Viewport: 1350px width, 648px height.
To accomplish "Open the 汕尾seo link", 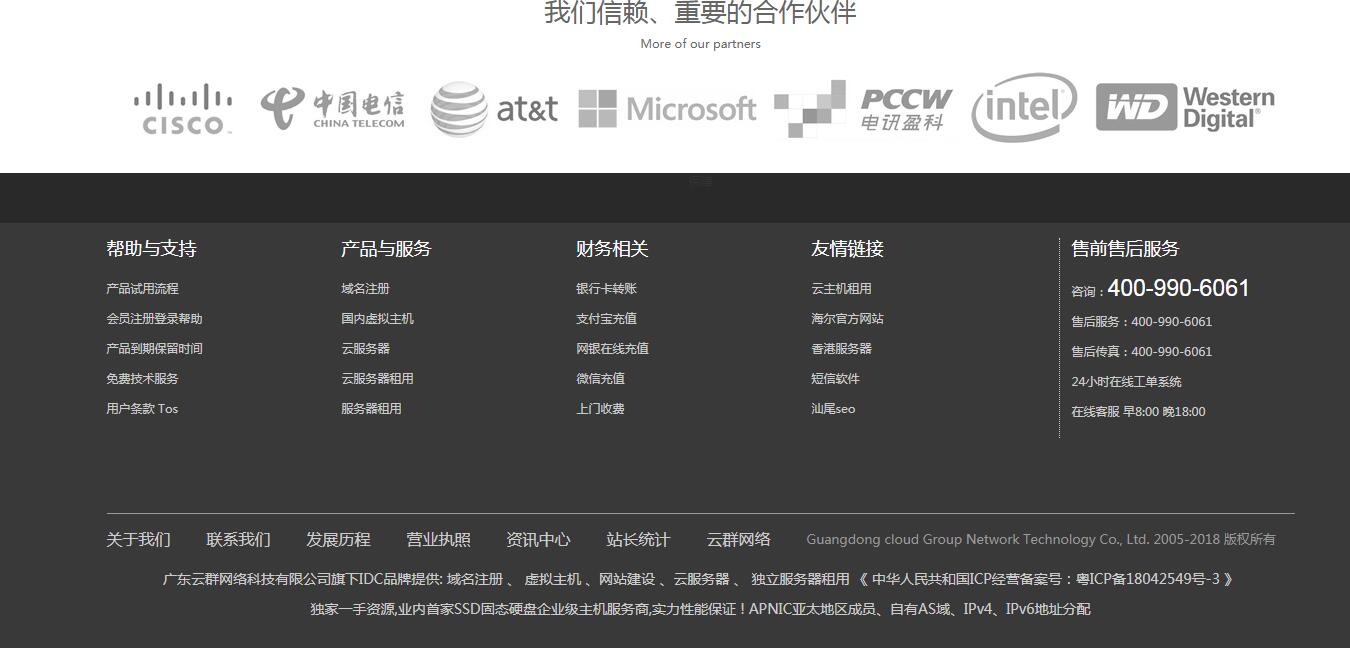I will click(833, 409).
